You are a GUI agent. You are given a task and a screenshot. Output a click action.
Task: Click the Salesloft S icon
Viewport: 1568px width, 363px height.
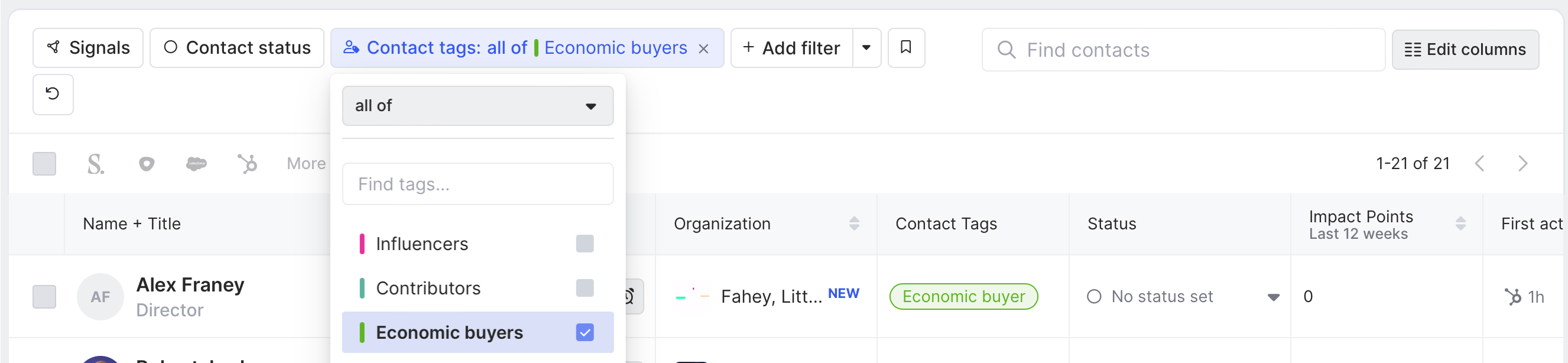point(96,164)
